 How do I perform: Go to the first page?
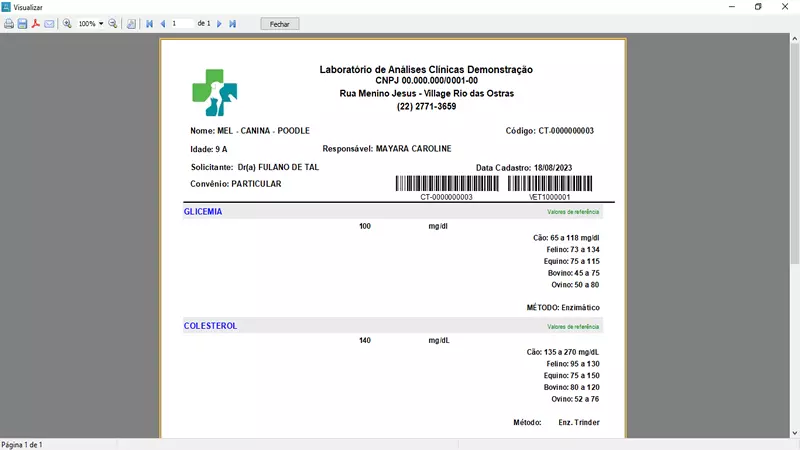click(x=150, y=23)
